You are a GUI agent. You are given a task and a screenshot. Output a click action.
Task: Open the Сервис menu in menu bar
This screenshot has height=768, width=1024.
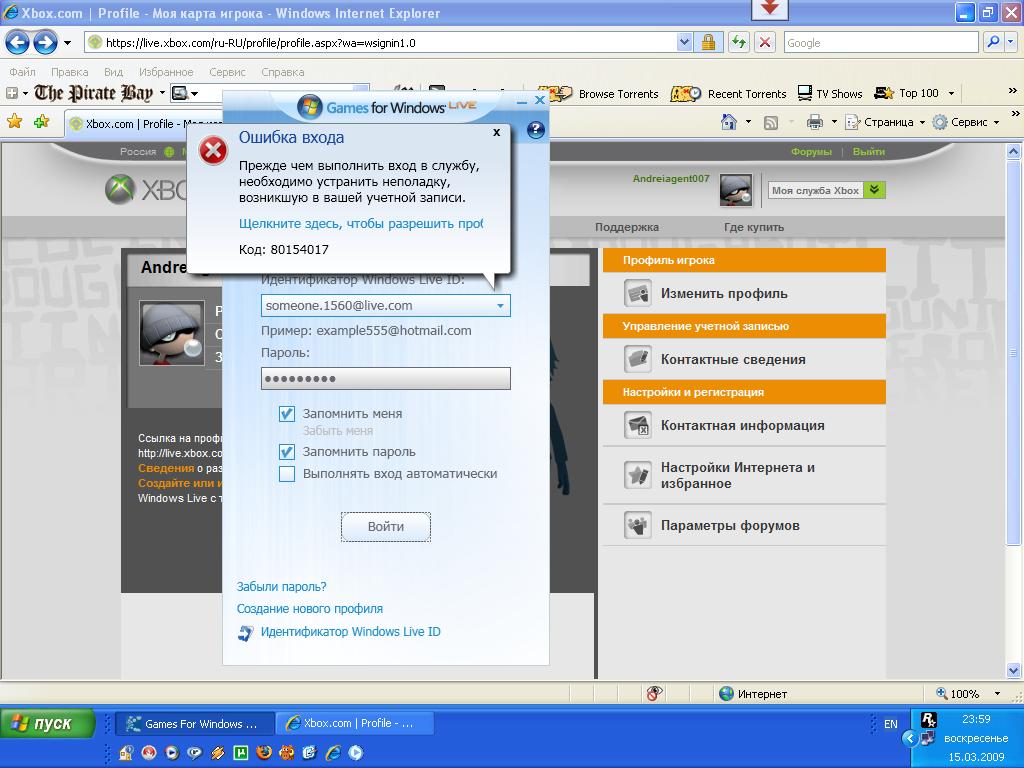pos(227,72)
